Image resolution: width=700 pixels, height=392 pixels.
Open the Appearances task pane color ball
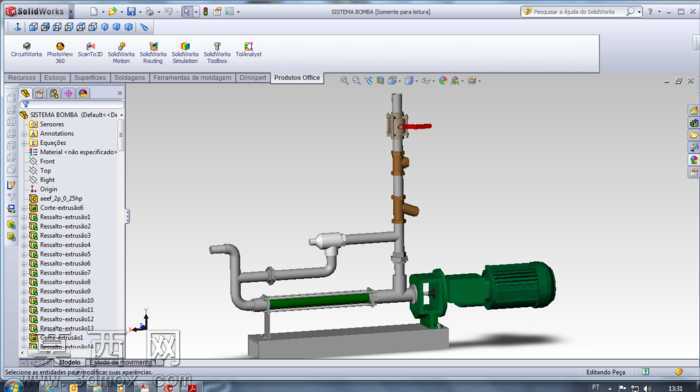[693, 159]
